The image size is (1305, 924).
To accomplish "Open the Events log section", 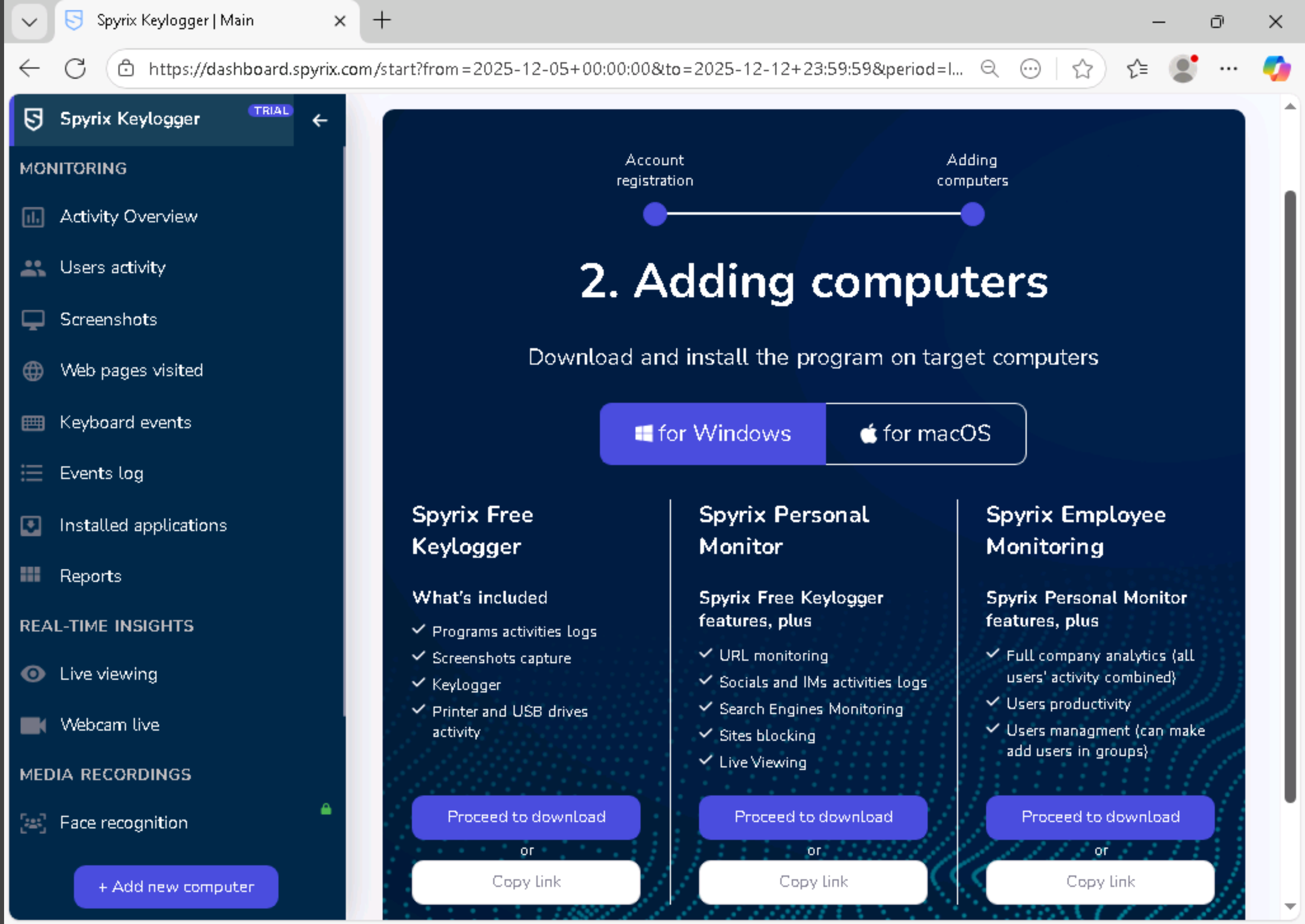I will [x=101, y=473].
